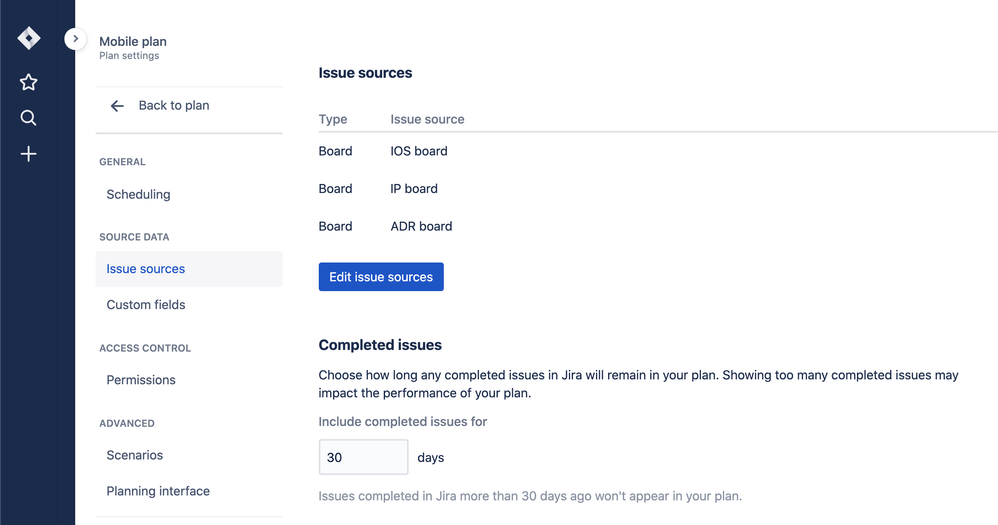998x525 pixels.
Task: Select the IOS board source row
Action: tap(419, 151)
